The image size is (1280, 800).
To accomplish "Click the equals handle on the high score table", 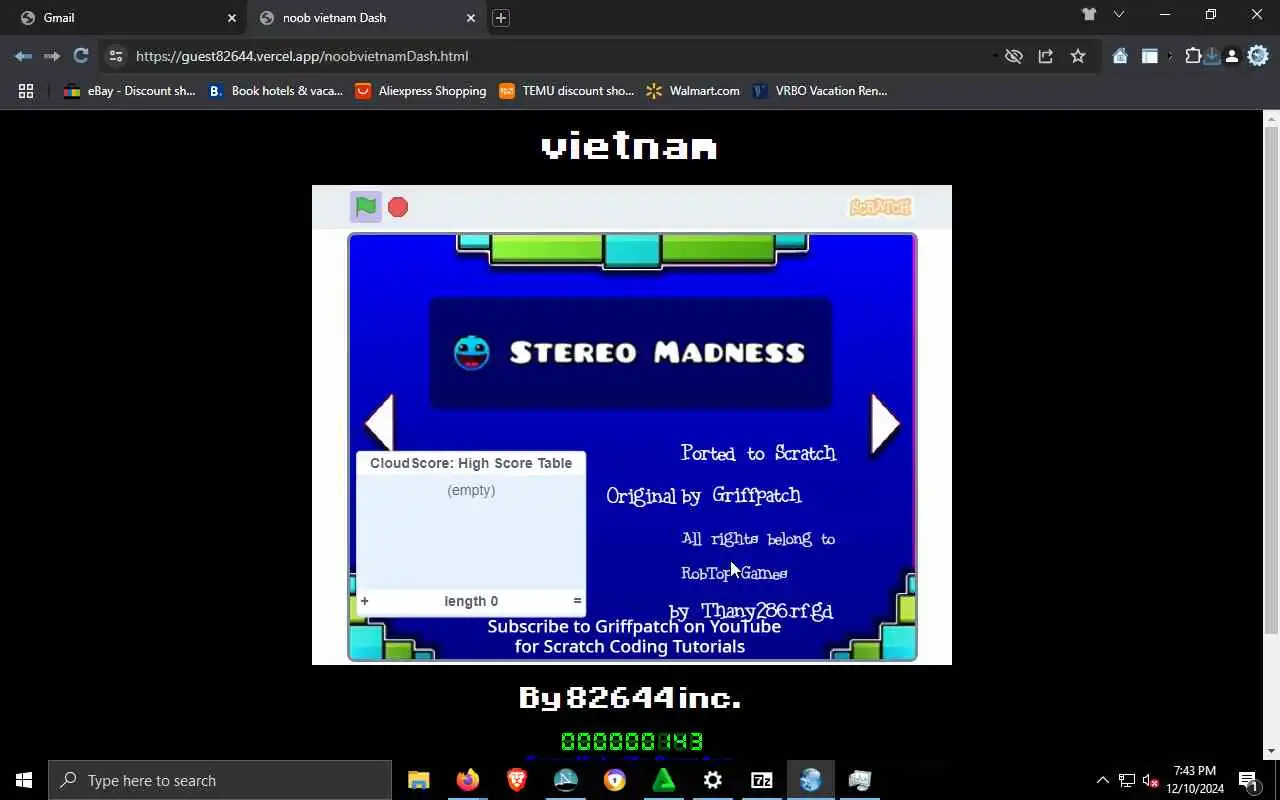I will 577,601.
